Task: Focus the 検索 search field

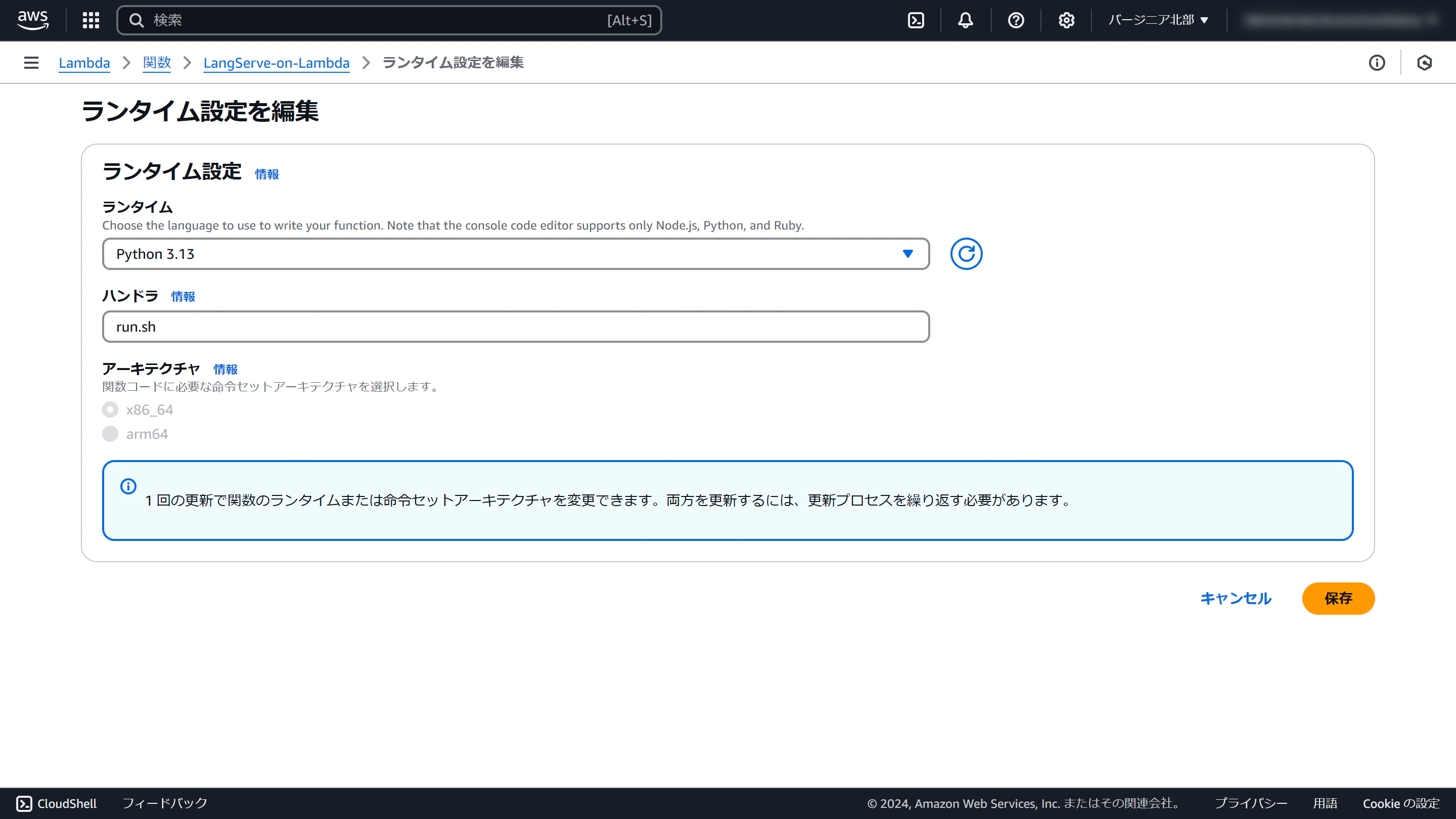Action: tap(389, 20)
